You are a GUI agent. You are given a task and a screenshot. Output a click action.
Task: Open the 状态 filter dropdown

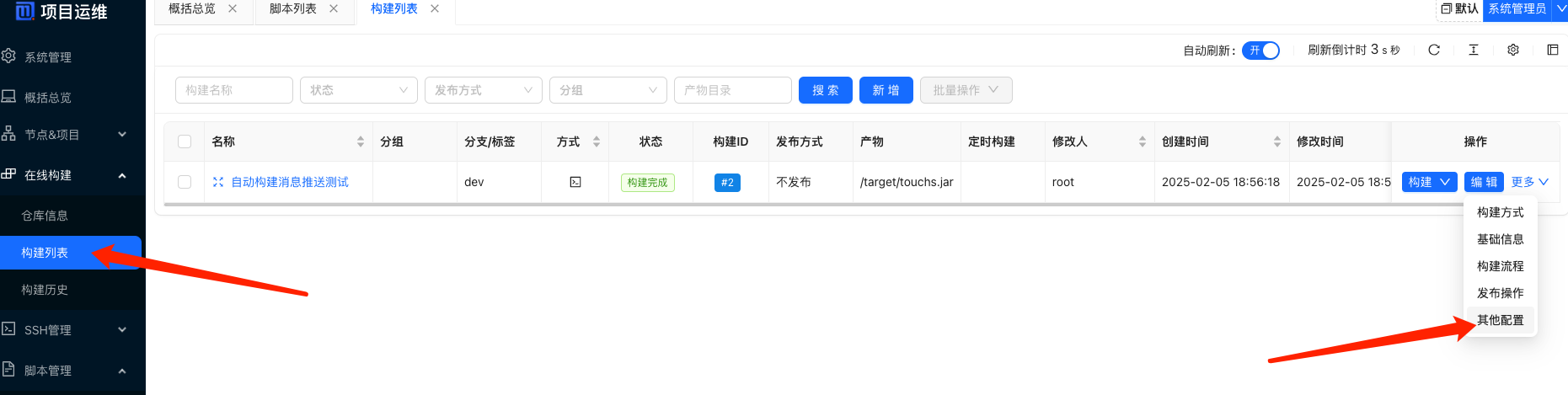click(359, 90)
